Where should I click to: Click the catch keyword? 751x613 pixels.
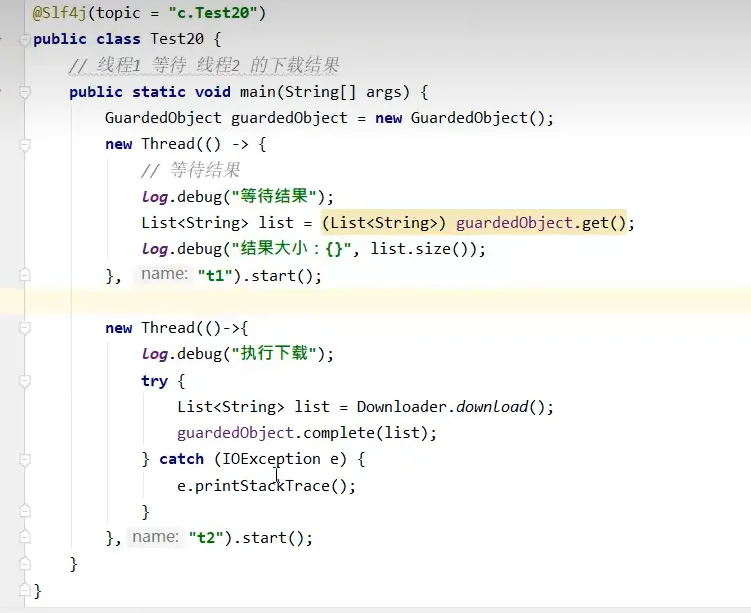pos(182,459)
